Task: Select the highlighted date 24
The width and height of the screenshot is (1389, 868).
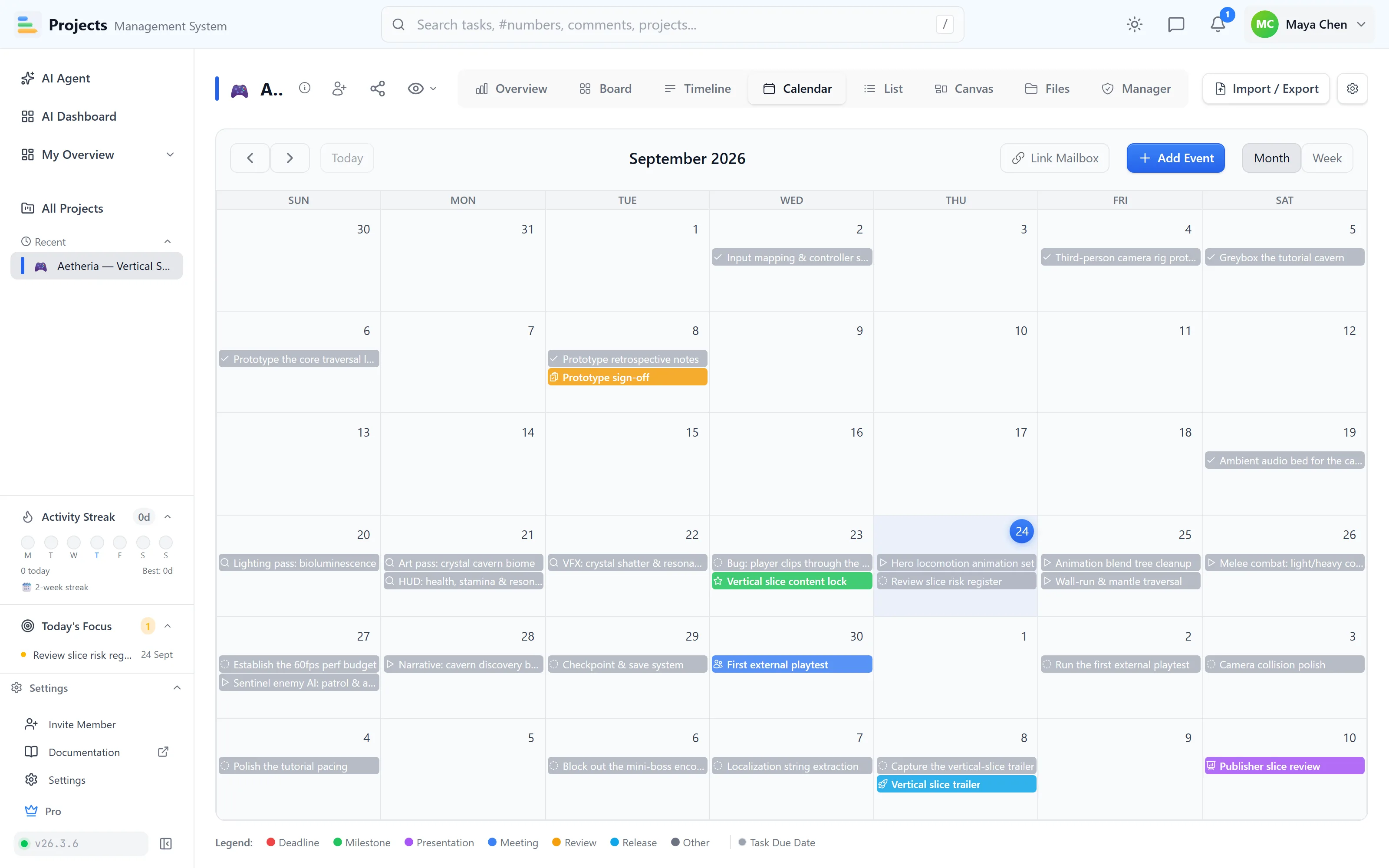Action: [1022, 532]
